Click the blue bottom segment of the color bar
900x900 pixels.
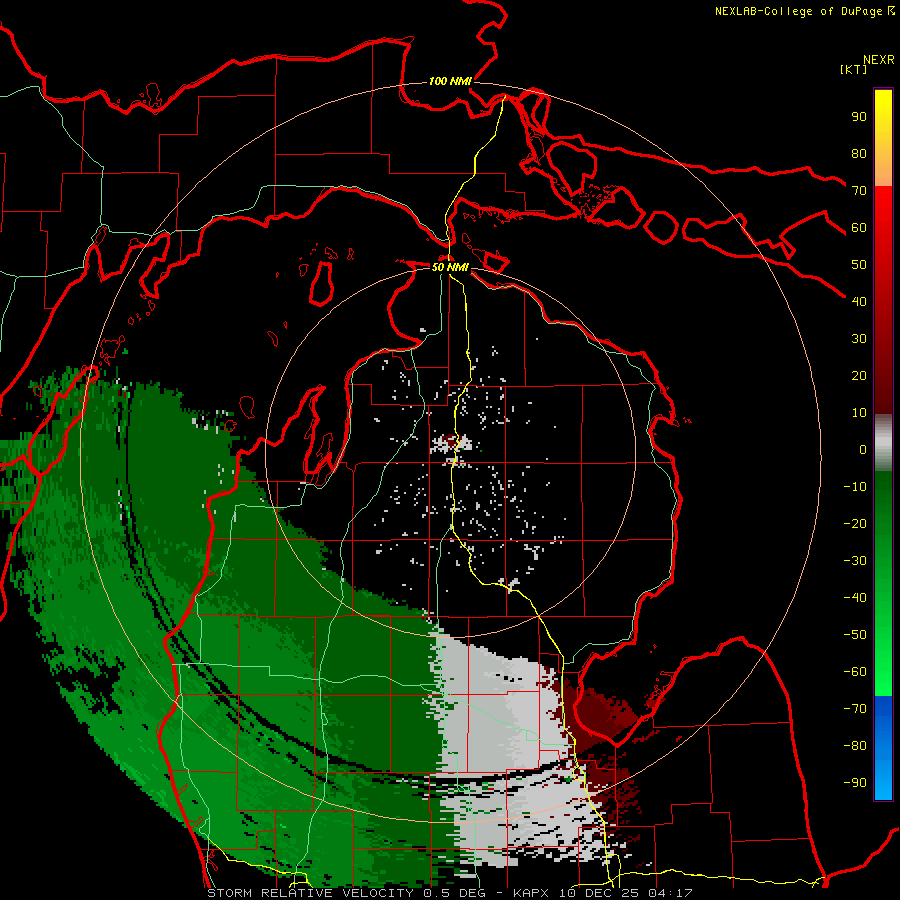pyautogui.click(x=883, y=748)
